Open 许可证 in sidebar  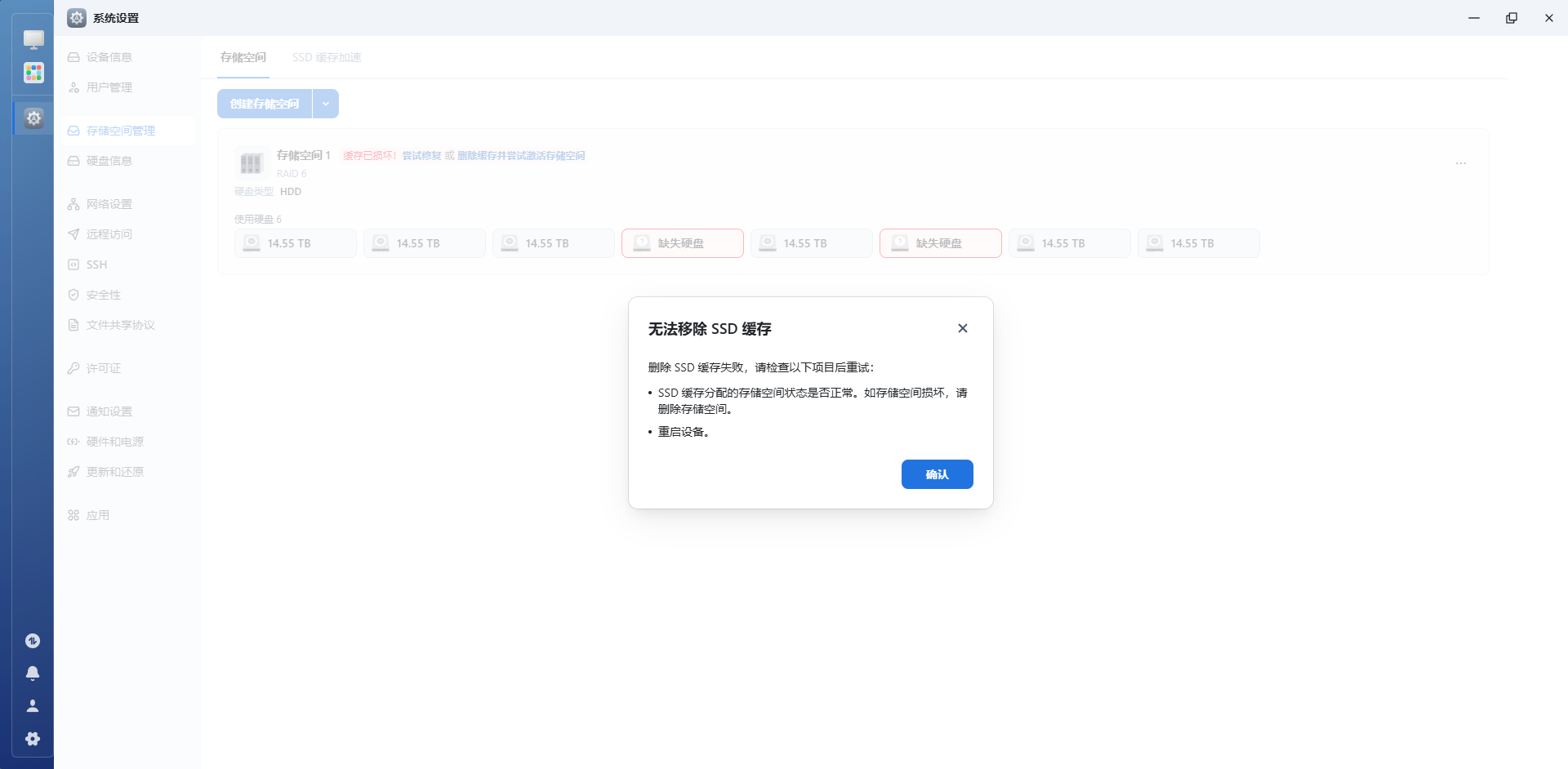(127, 368)
